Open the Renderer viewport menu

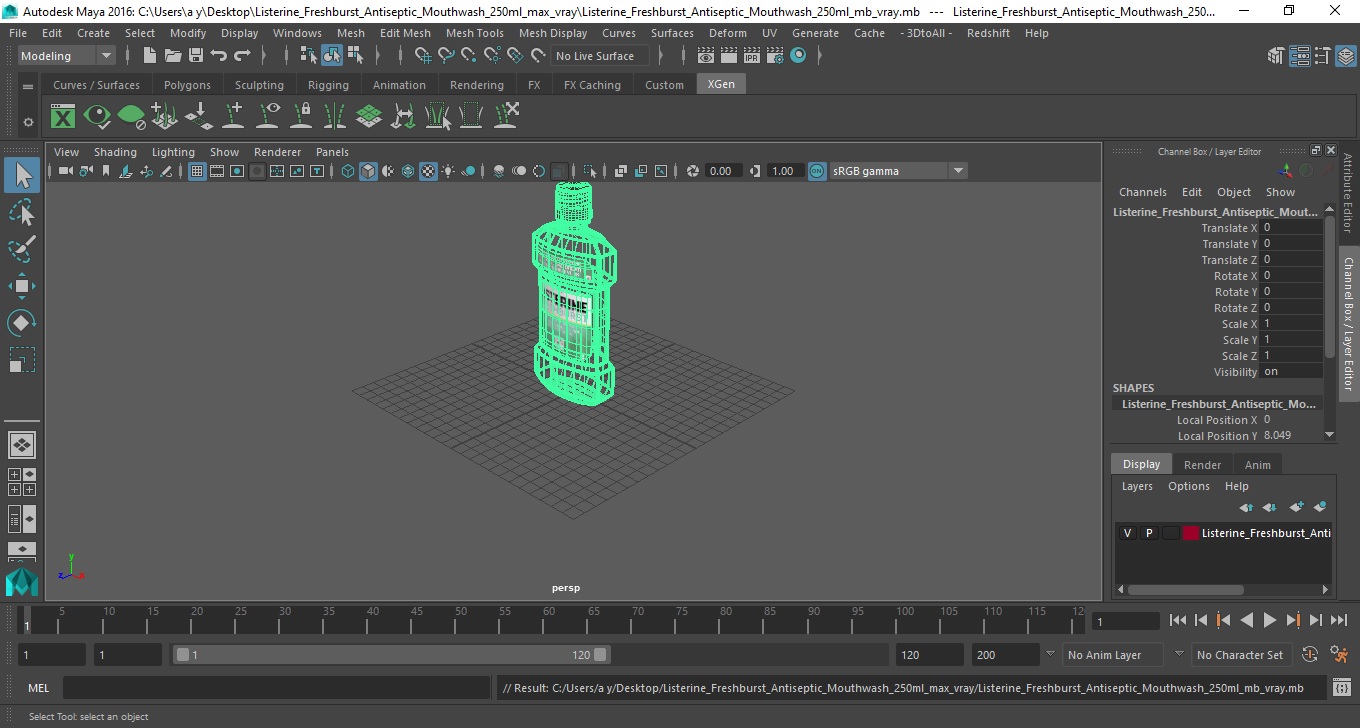click(277, 152)
